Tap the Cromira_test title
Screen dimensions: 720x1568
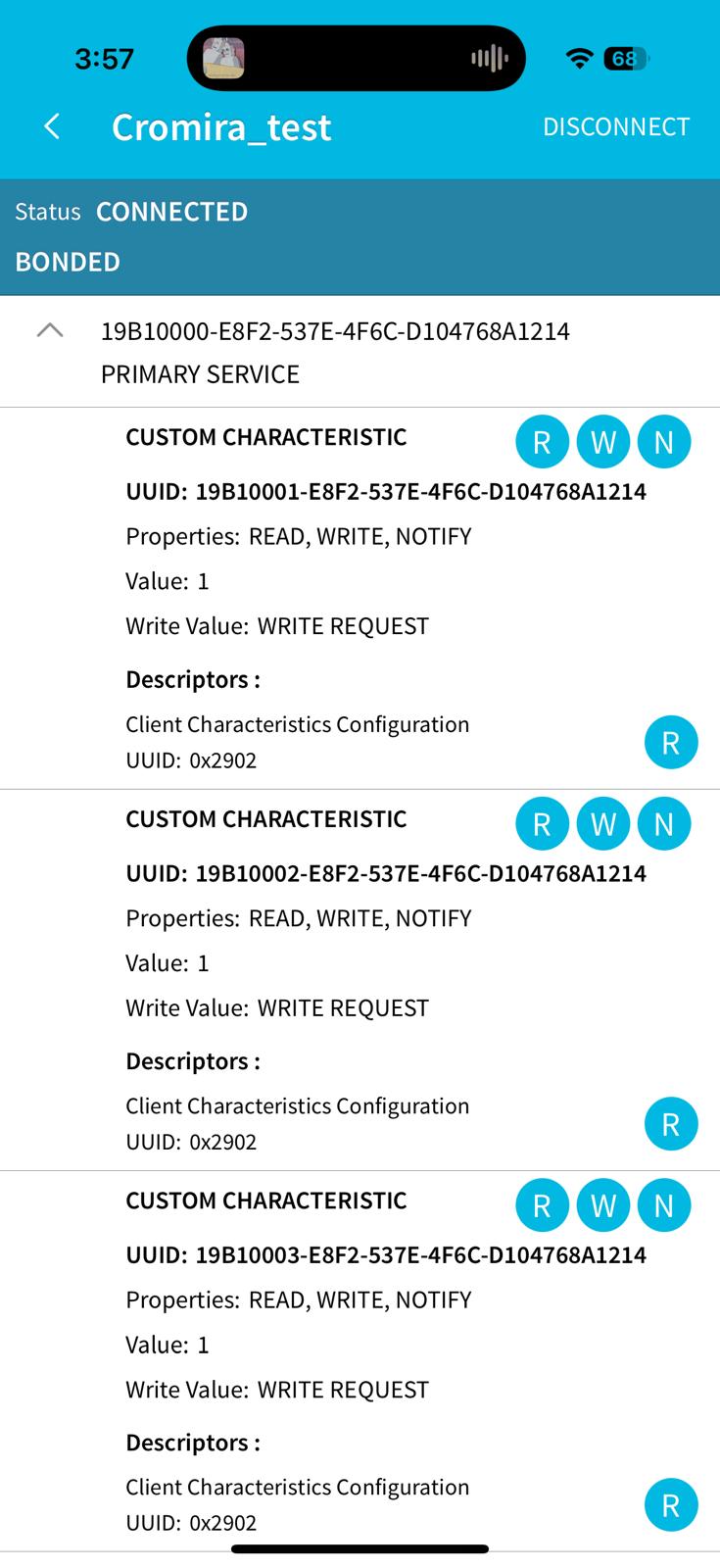[x=221, y=127]
